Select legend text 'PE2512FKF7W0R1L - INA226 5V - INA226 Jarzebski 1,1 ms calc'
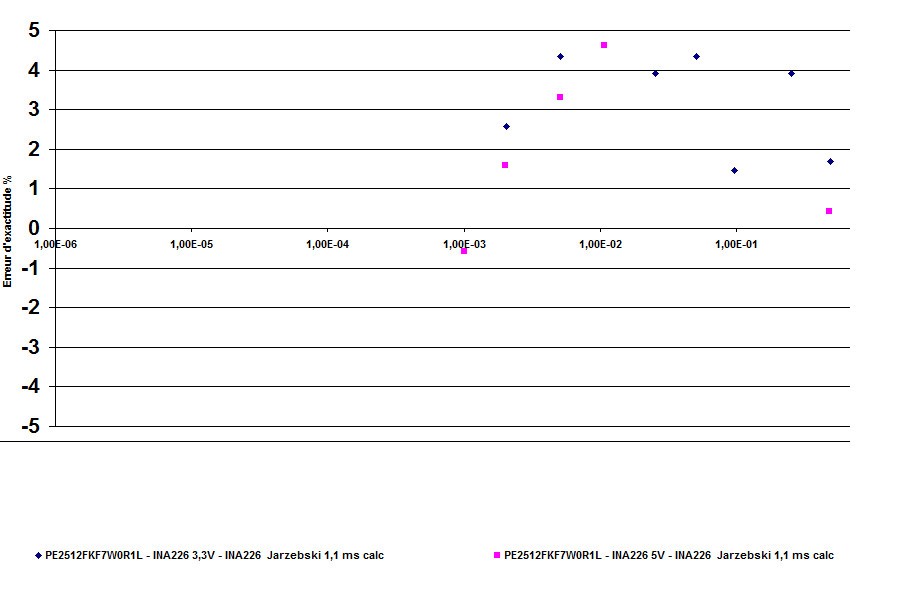 669,555
